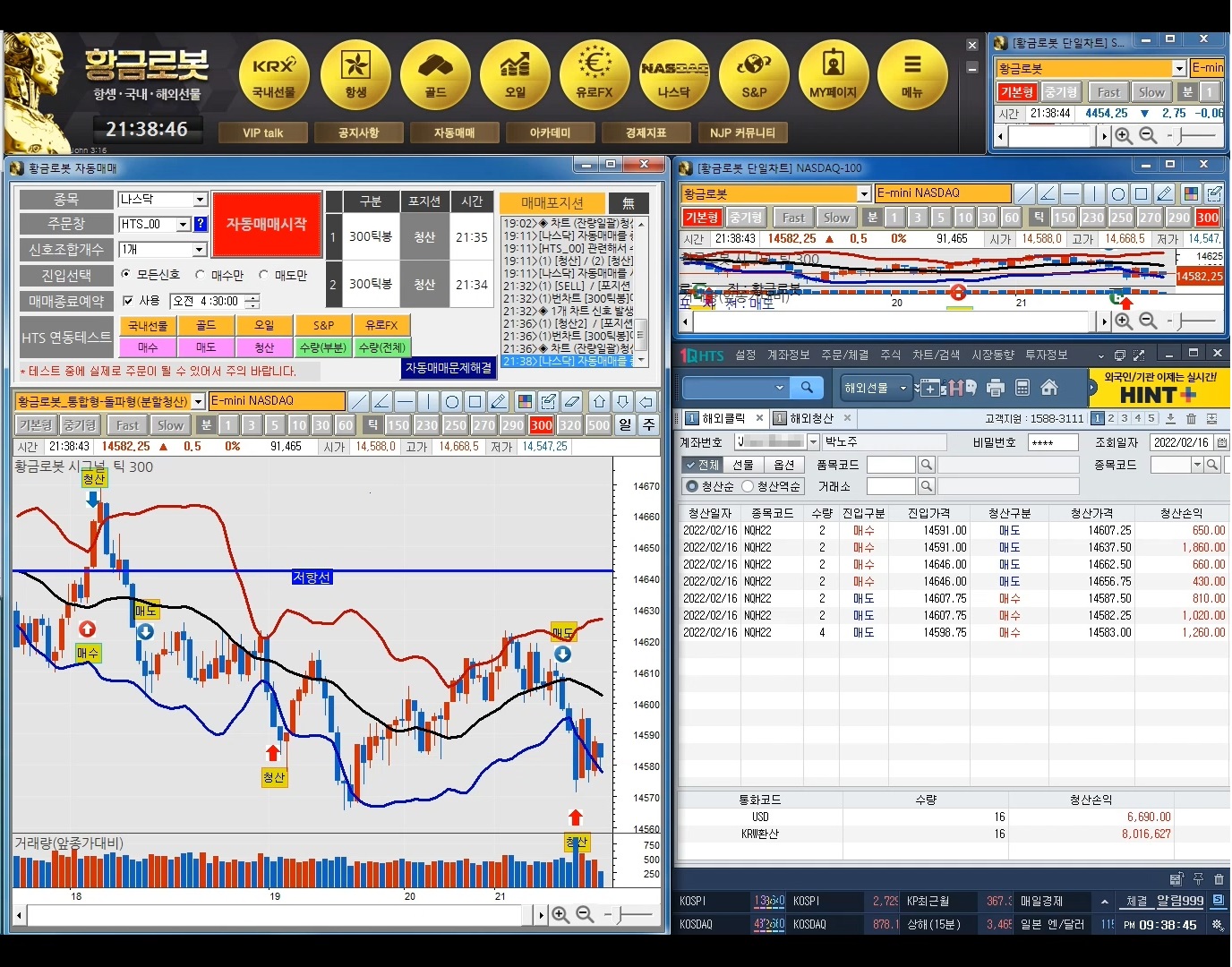
Task: Click the eraser tool in the main chart
Action: pos(572,401)
